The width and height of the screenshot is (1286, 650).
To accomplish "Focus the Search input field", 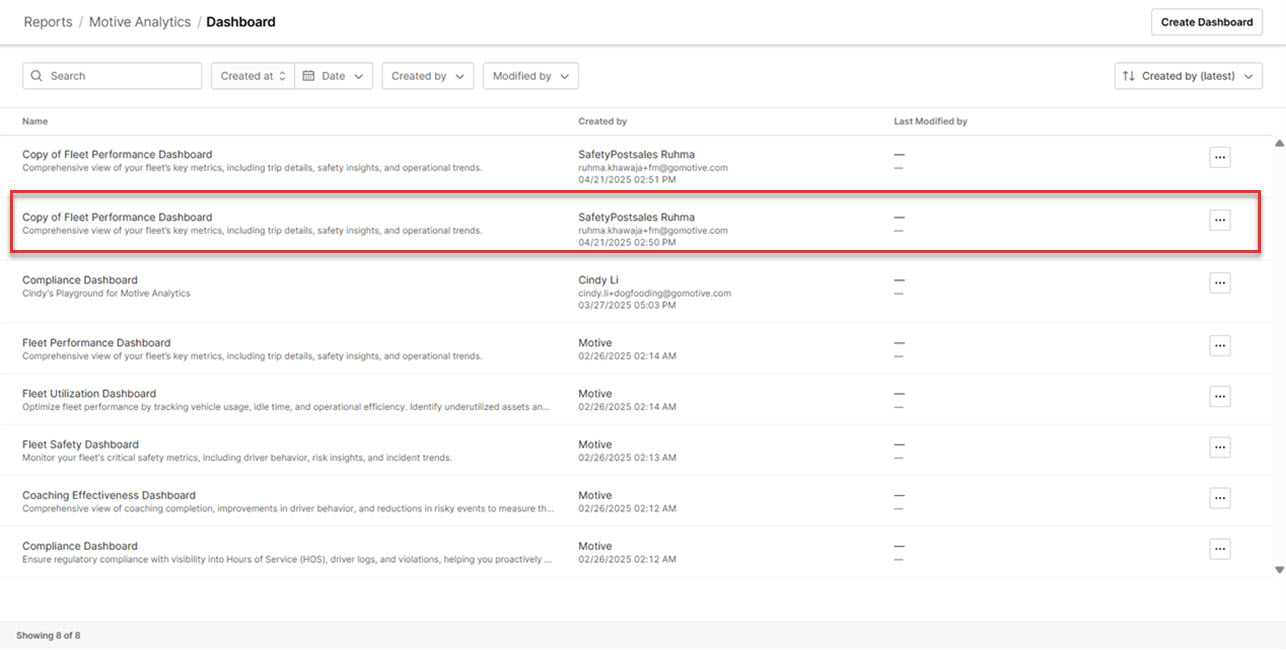I will (x=112, y=76).
